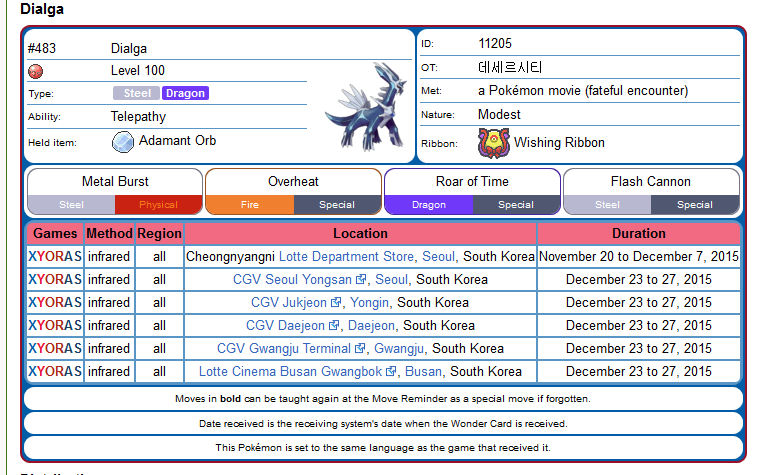Click the external link icon after CGV Gwangju Terminal
Image resolution: width=759 pixels, height=475 pixels.
(360, 348)
